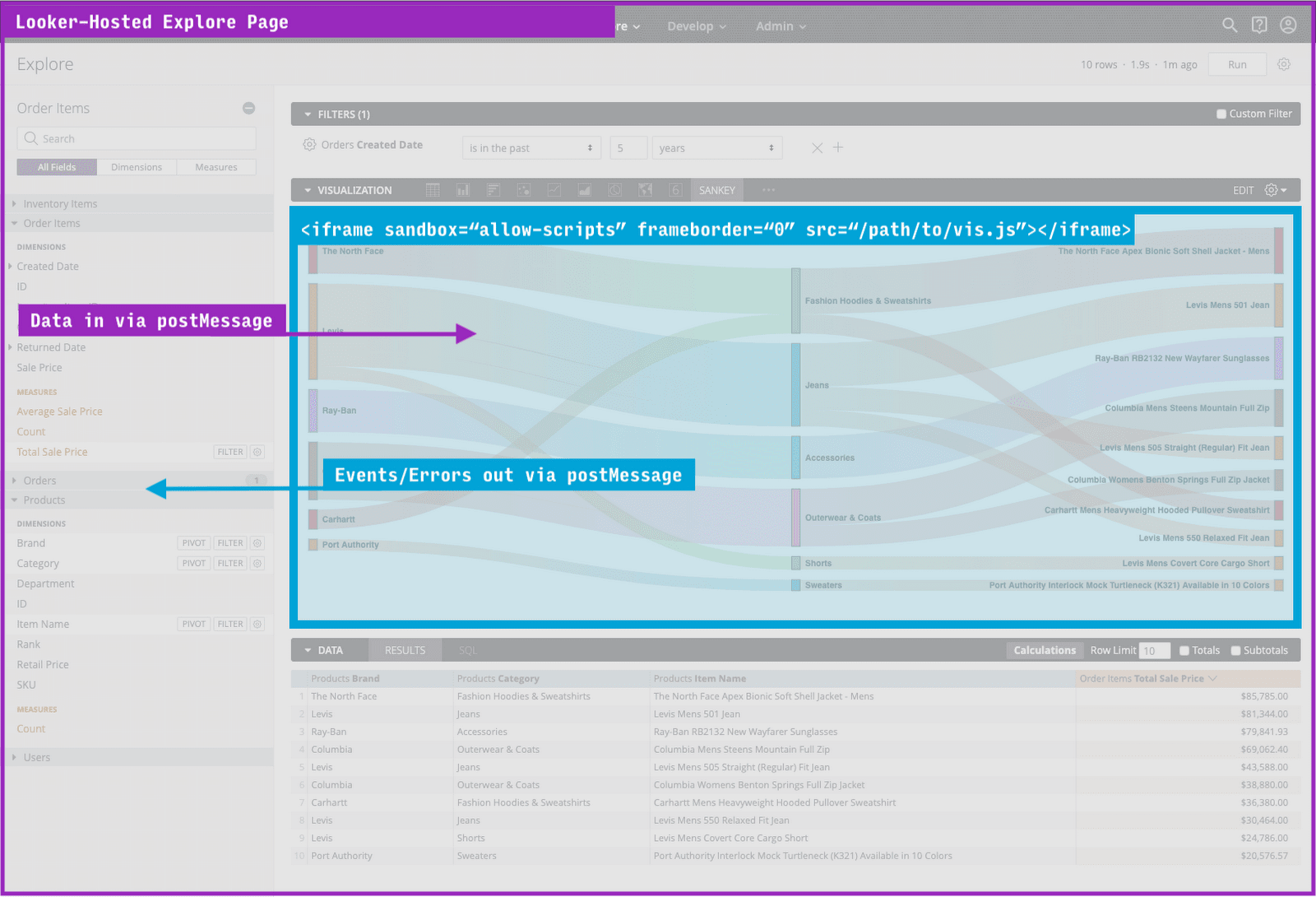This screenshot has height=897, width=1316.
Task: Toggle FILTER on Category field
Action: tap(230, 563)
